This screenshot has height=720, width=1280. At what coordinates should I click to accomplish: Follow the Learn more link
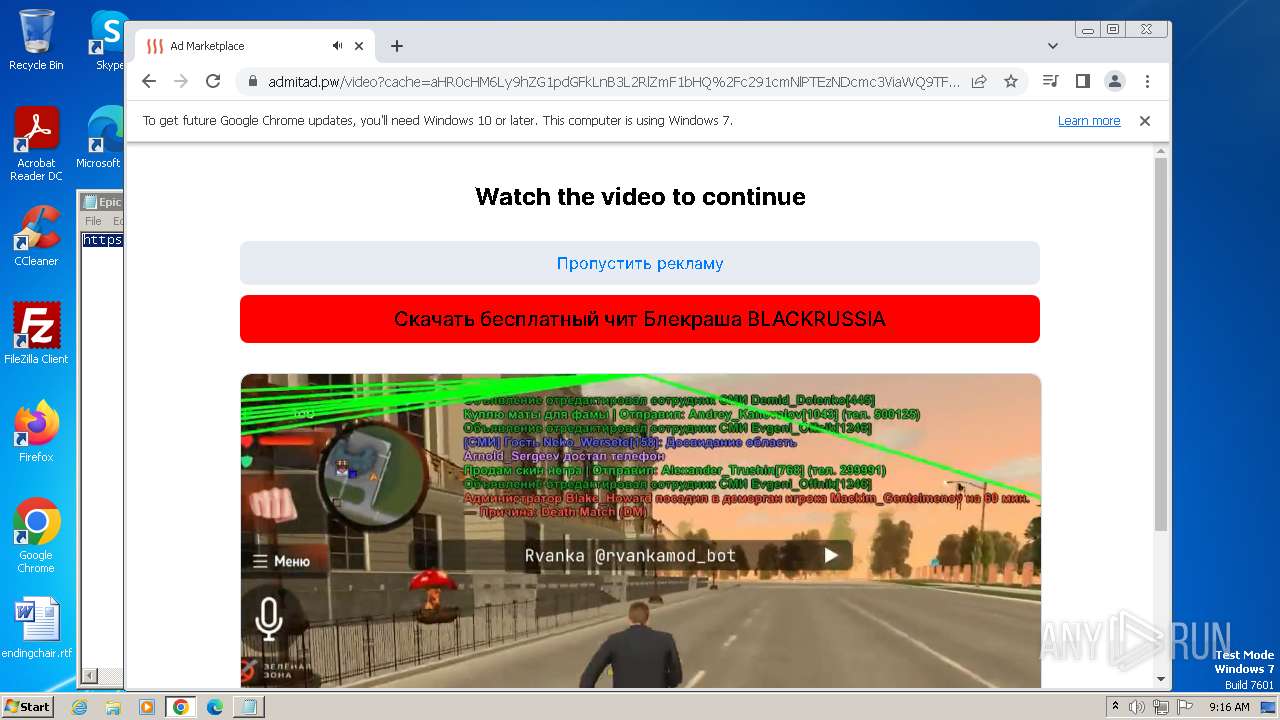[x=1089, y=121]
